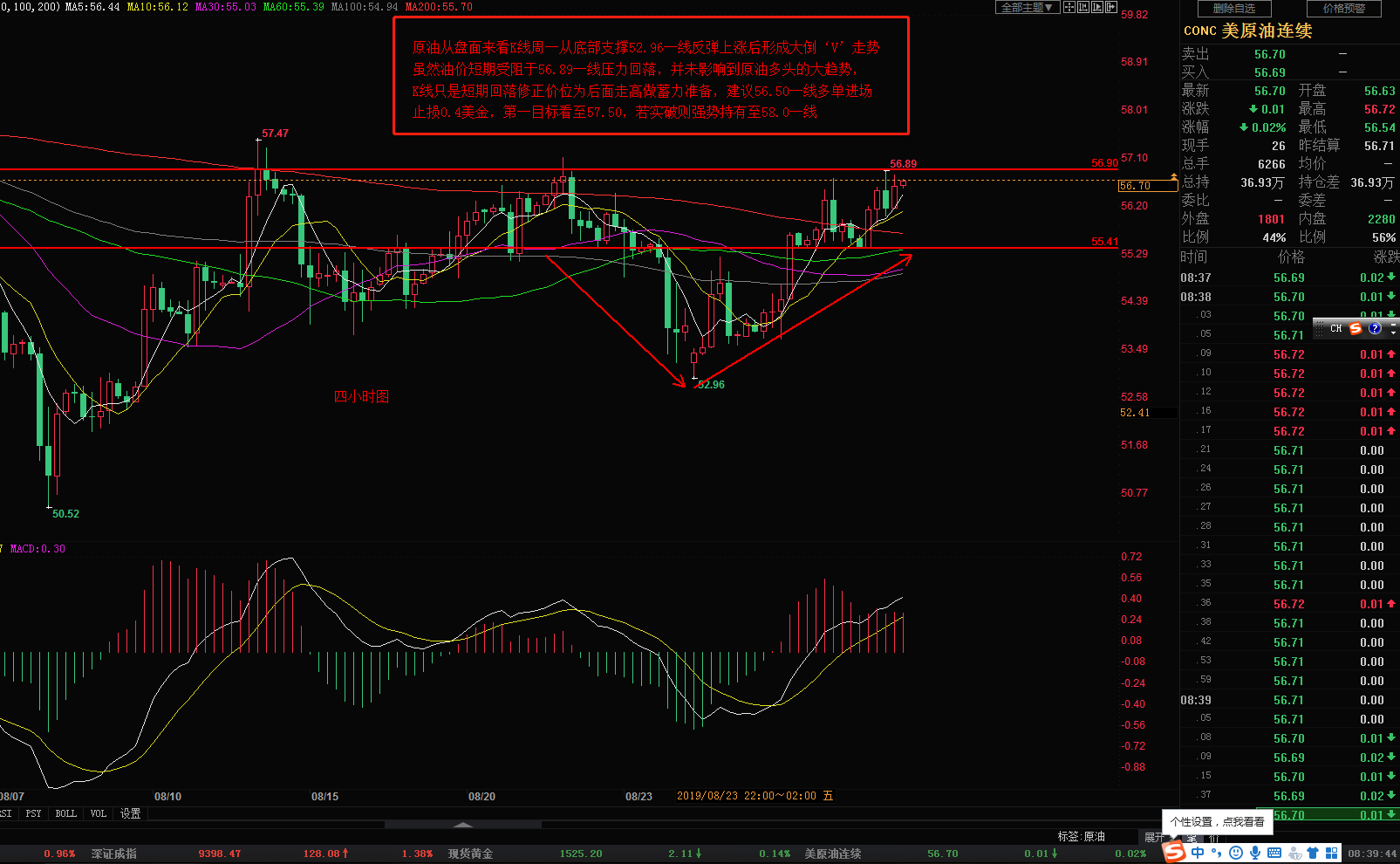Click the 展开 expand button
Viewport: 1400px width, 864px height.
pos(1154,837)
